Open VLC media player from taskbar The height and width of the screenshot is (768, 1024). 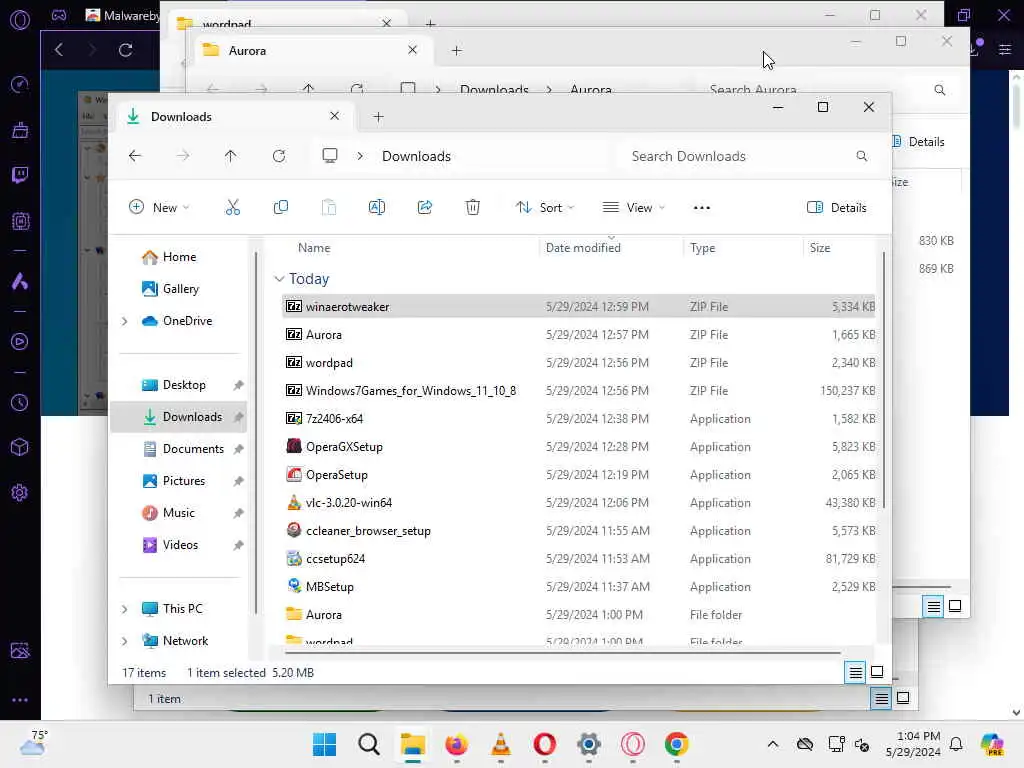pyautogui.click(x=500, y=744)
